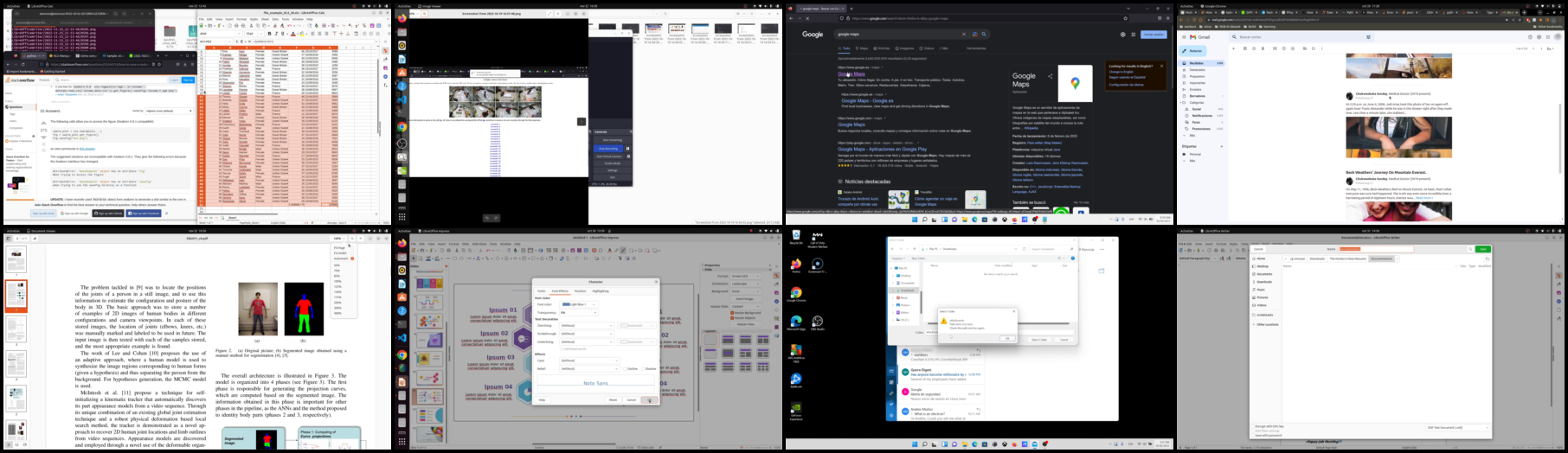This screenshot has width=1568, height=453.
Task: Open VS Code from dock beside Impress
Action: tap(404, 336)
